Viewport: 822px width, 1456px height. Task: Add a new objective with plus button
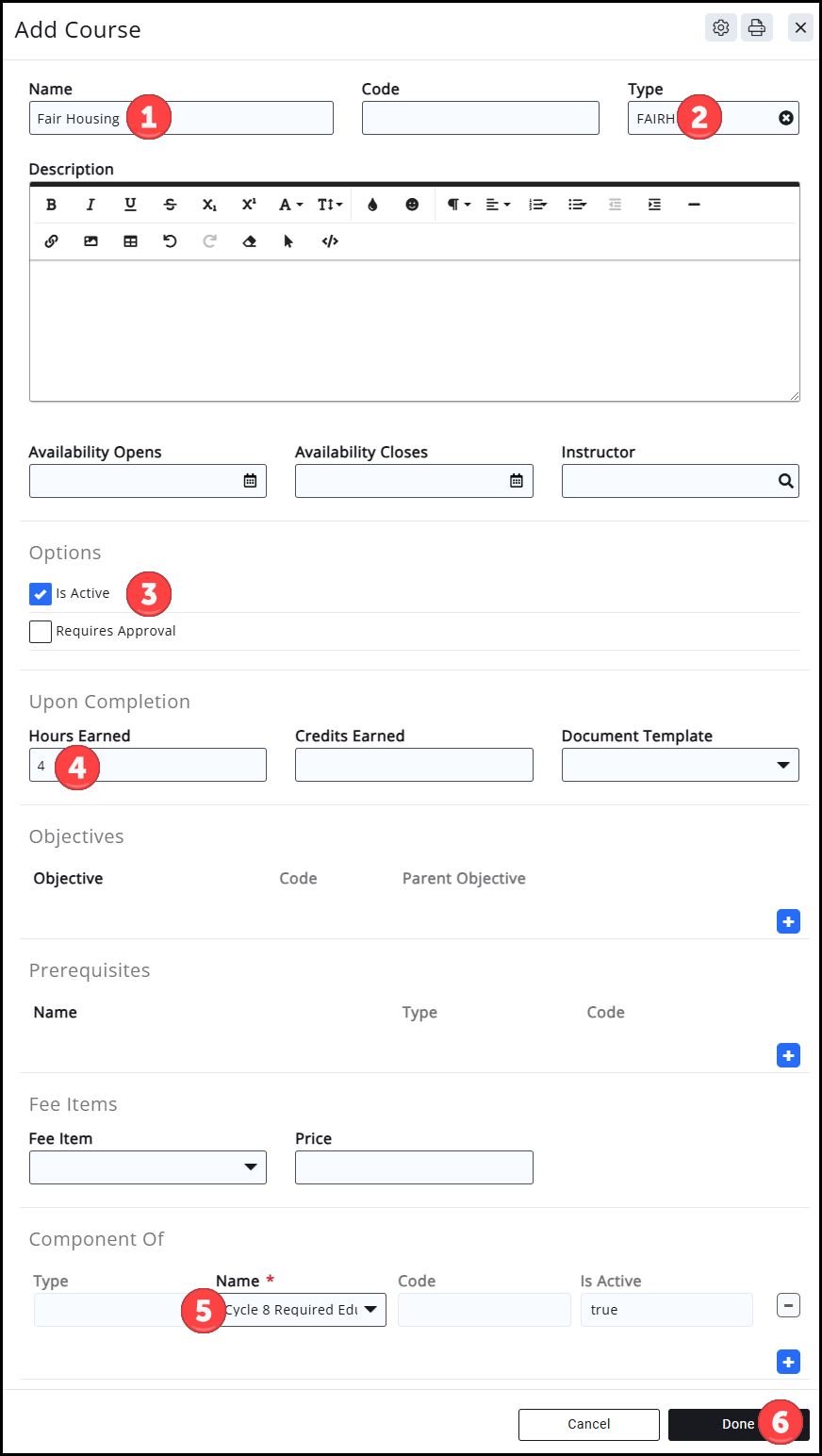click(788, 921)
